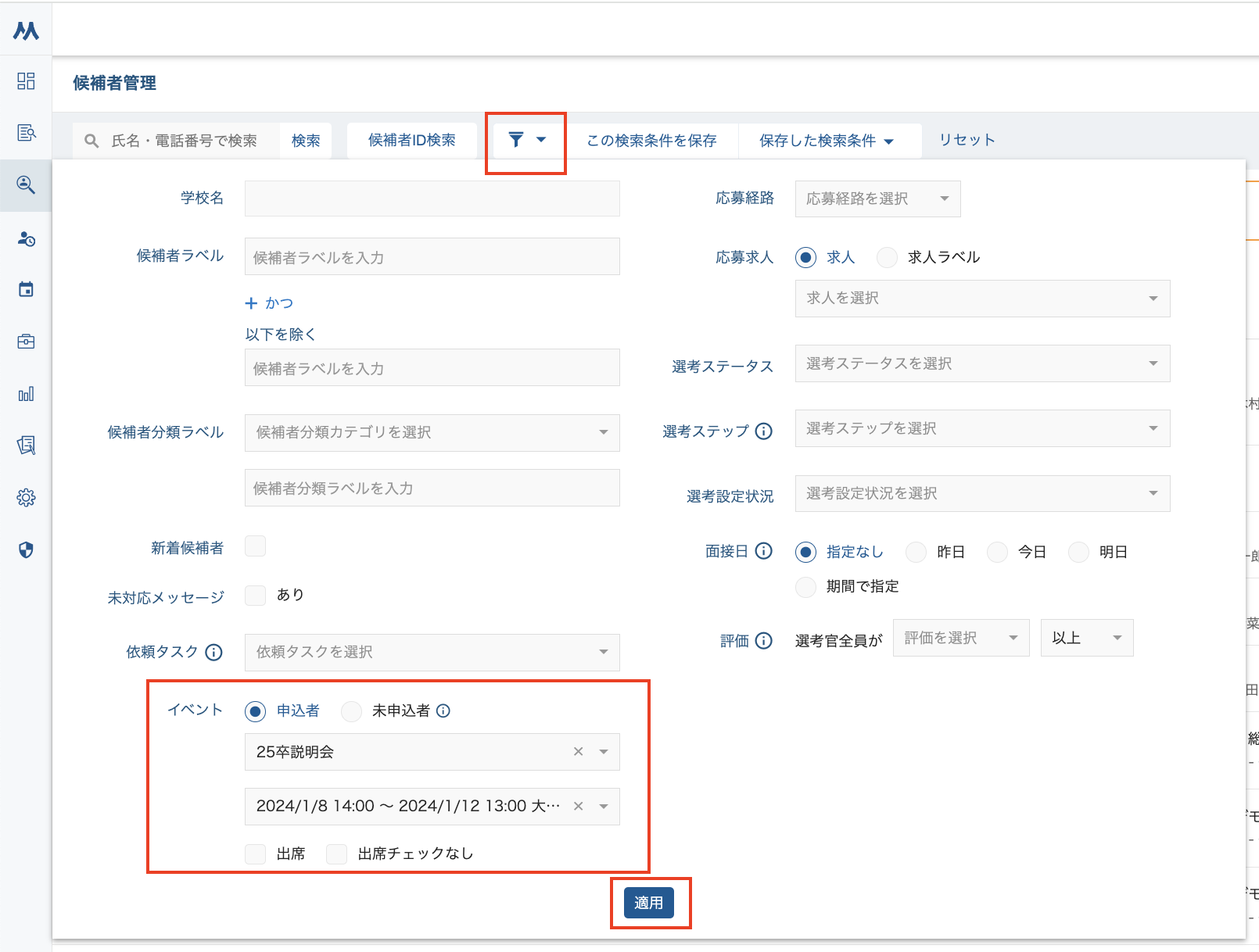Expand the 応募経路 dropdown
The height and width of the screenshot is (952, 1259).
tap(877, 199)
